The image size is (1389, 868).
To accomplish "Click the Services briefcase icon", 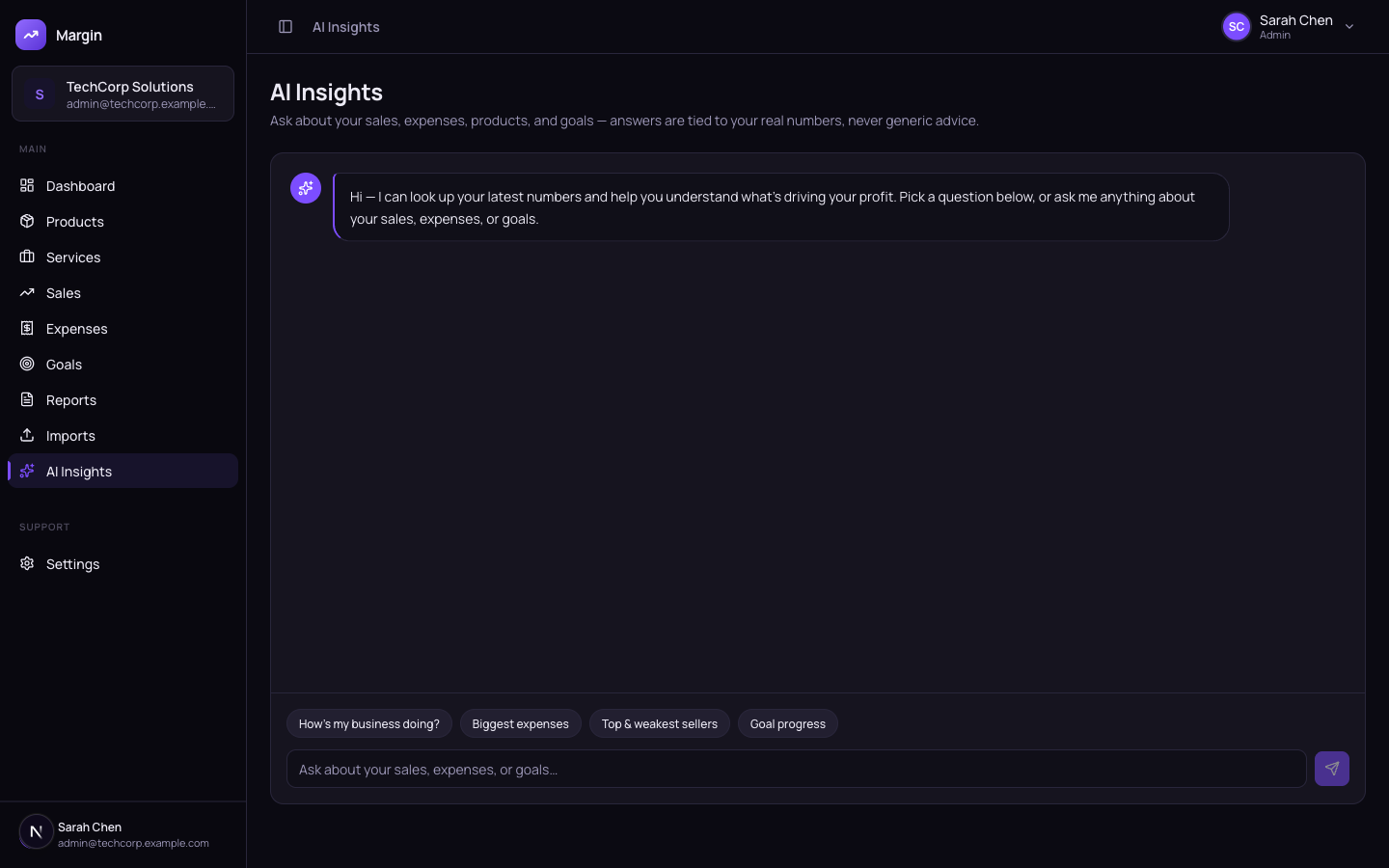I will pos(27,257).
